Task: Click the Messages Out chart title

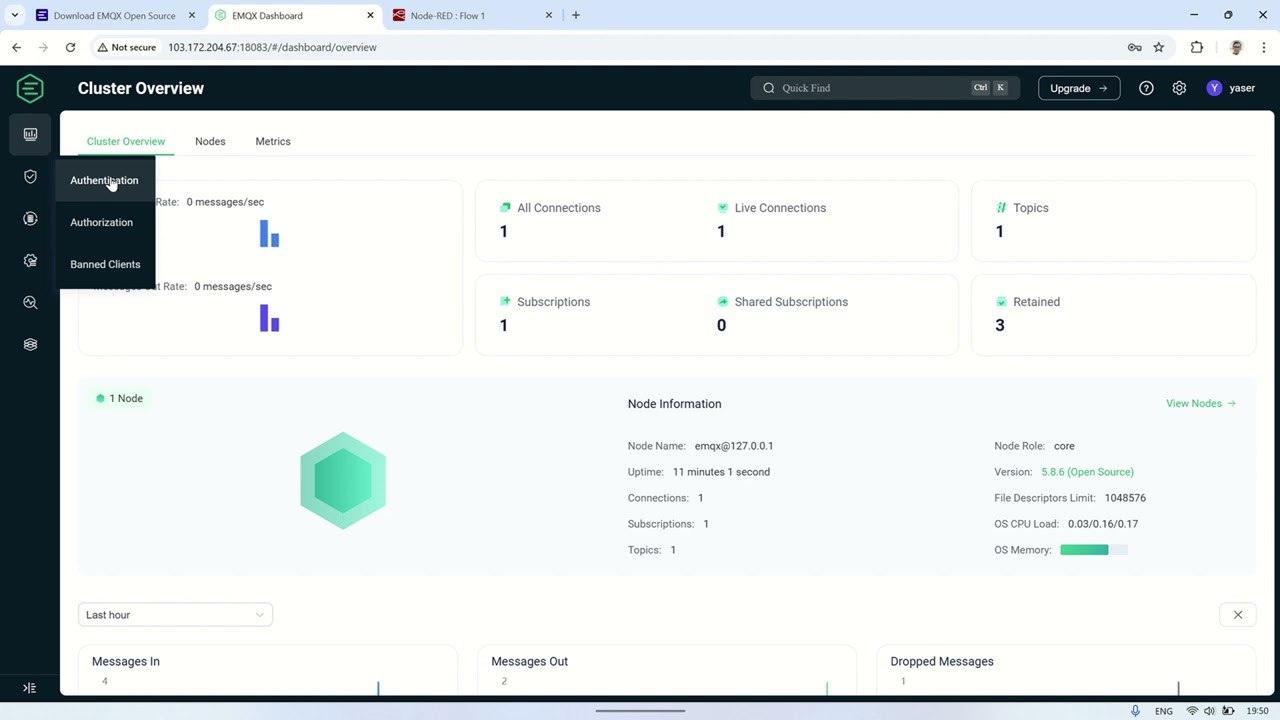Action: point(529,661)
